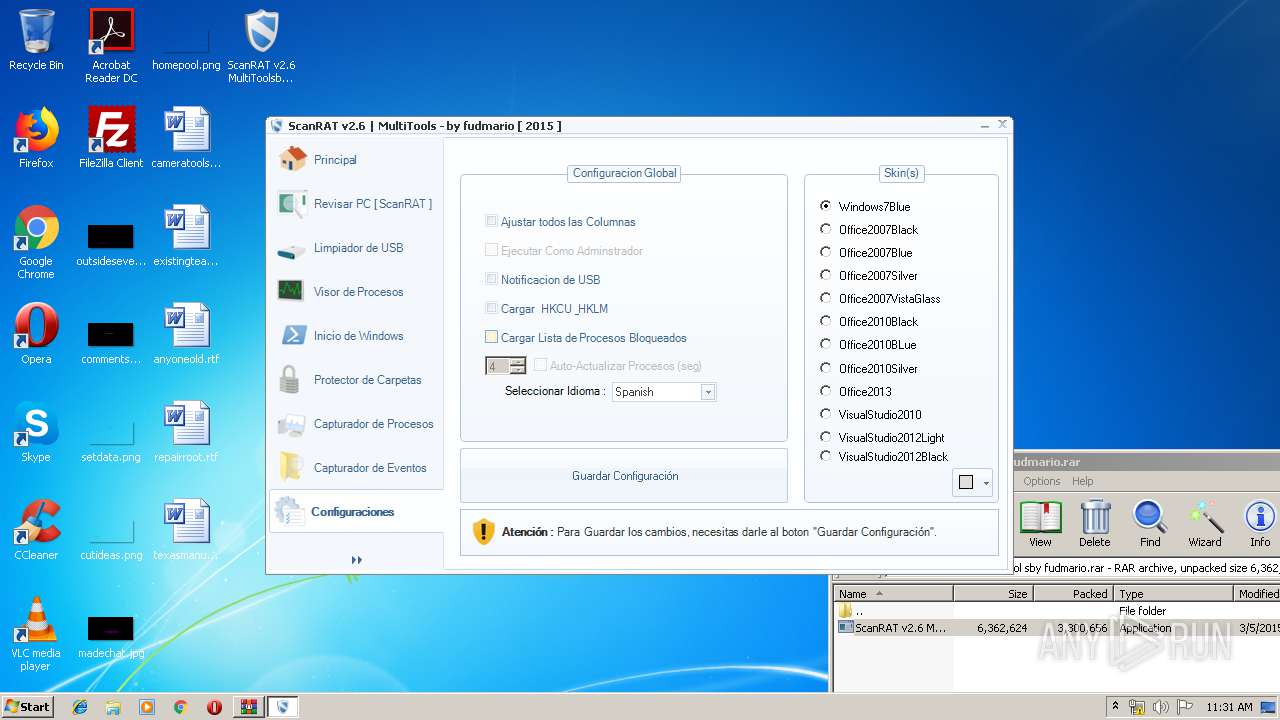1280x720 pixels.
Task: Click WinRAR Info toolbar icon
Action: click(x=1260, y=524)
